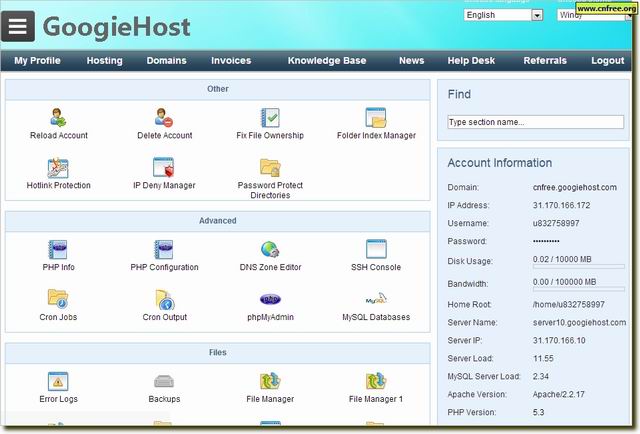
Task: Select server load value 11.55
Action: tap(543, 358)
